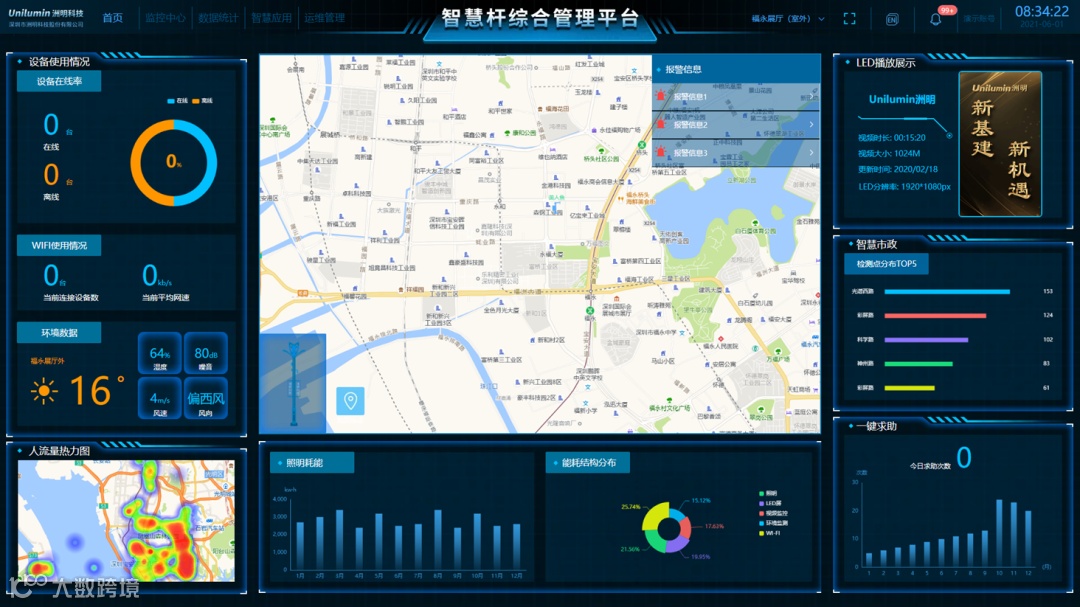Click the red siren icon beside 报警信息3
The image size is (1080, 607).
coord(661,152)
